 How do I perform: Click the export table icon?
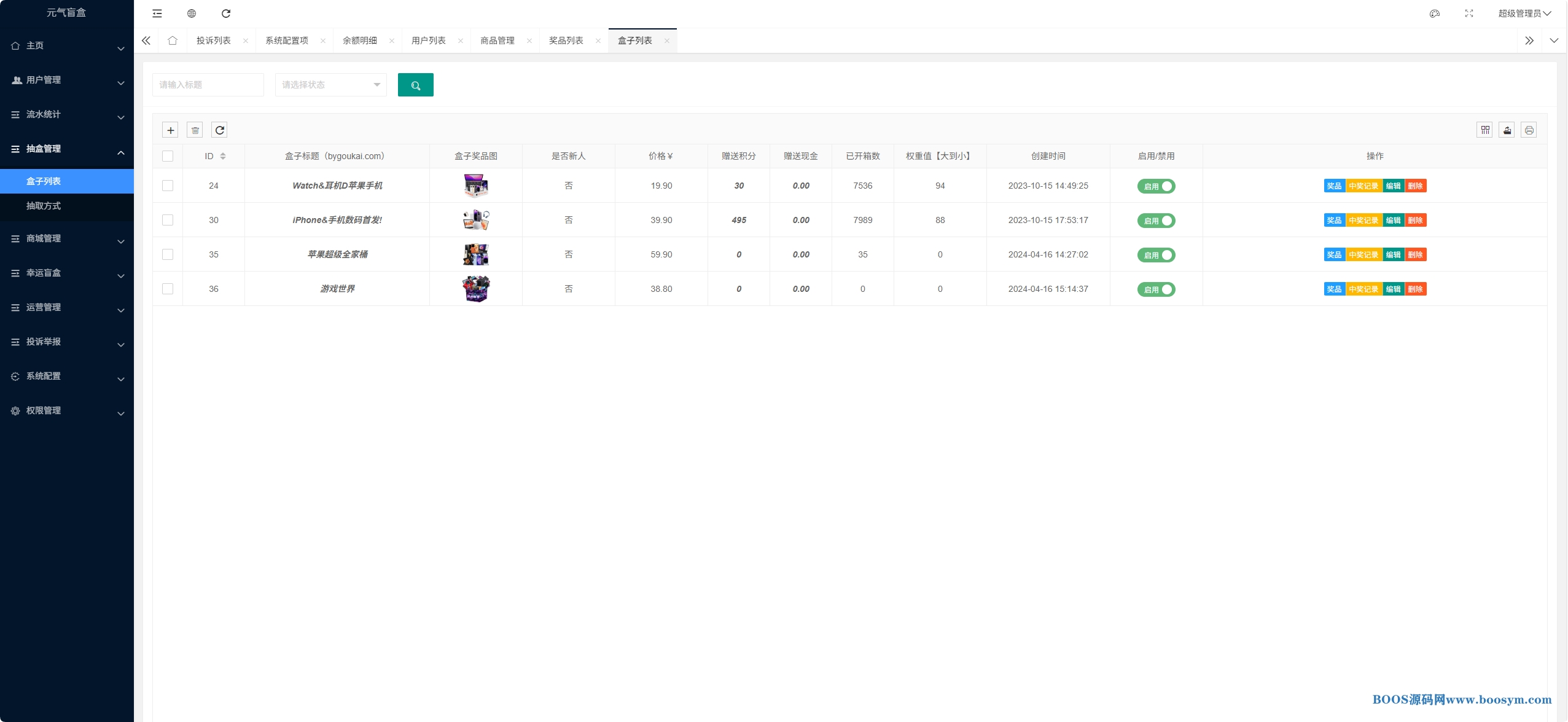[x=1507, y=130]
